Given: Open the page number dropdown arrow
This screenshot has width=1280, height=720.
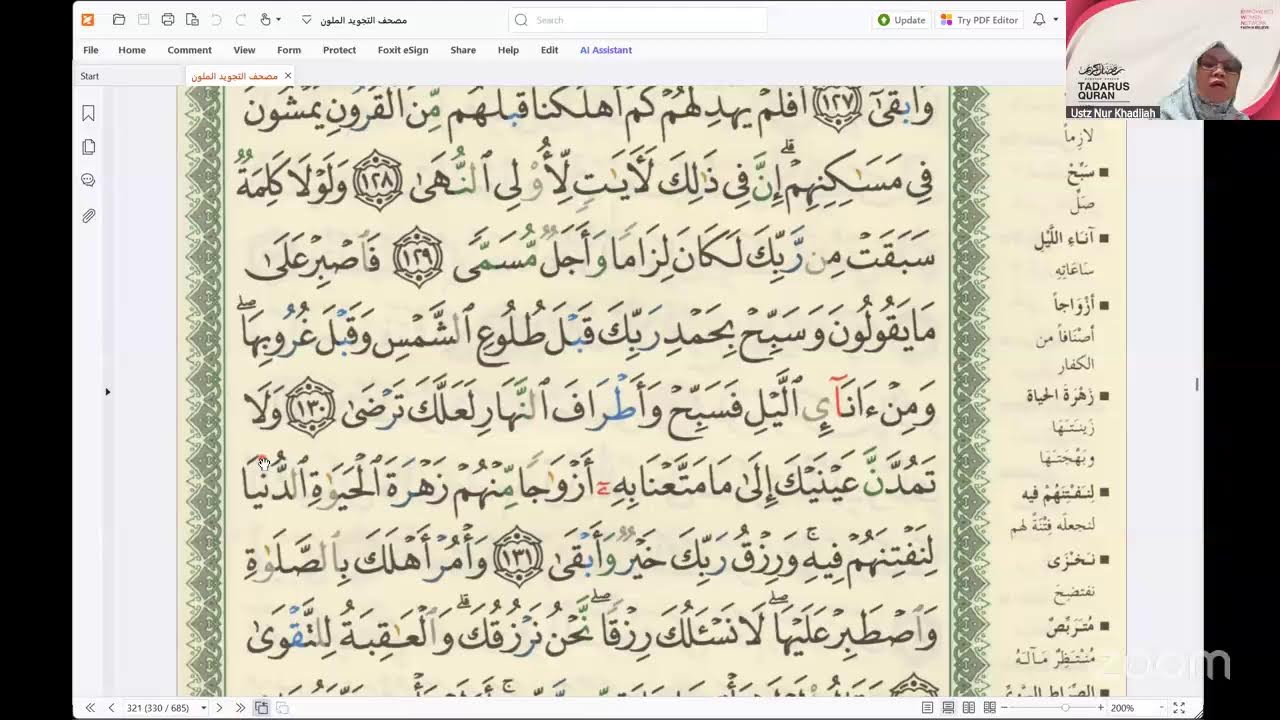Looking at the screenshot, I should pyautogui.click(x=204, y=708).
